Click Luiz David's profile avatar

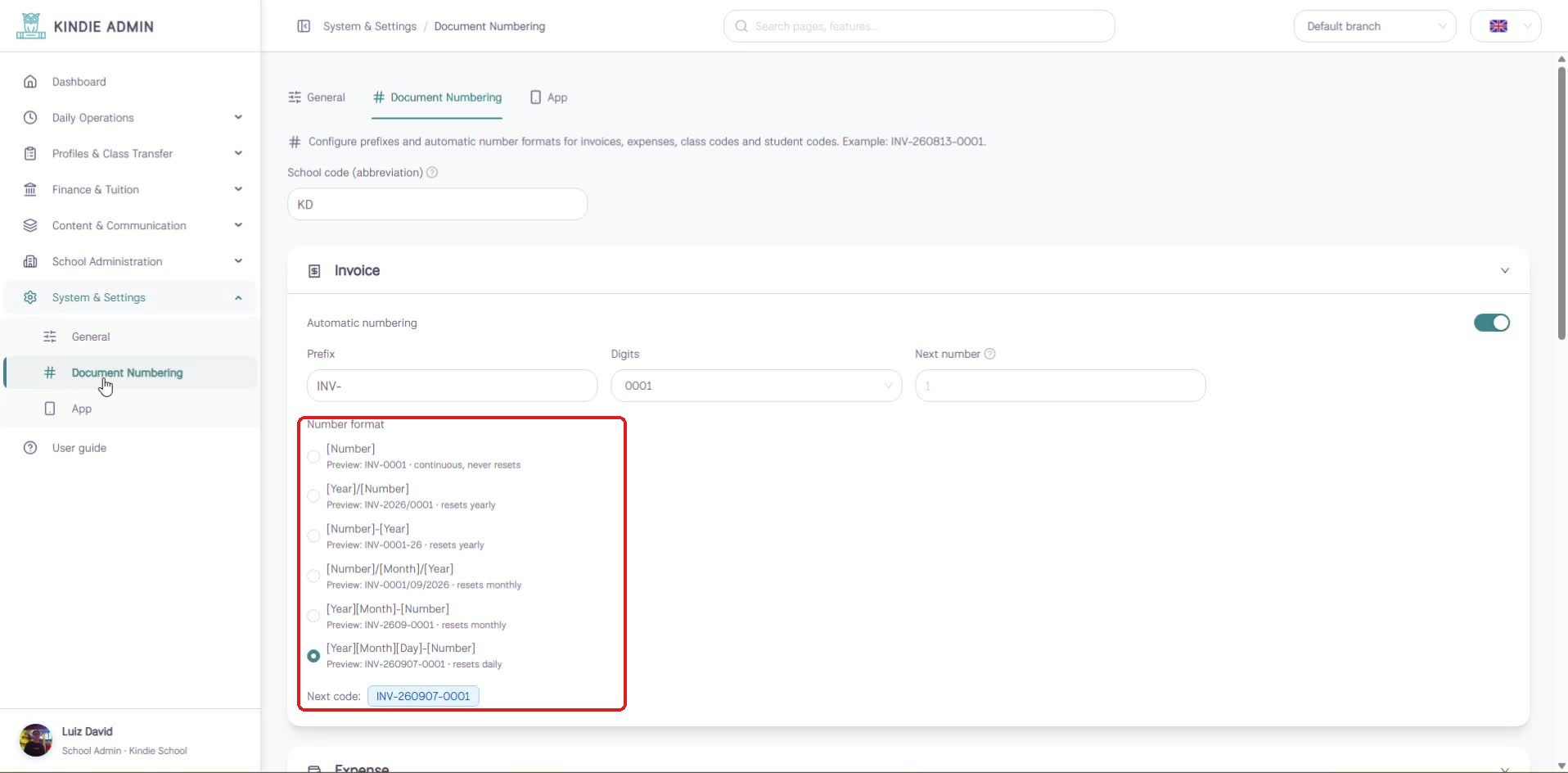(x=36, y=740)
